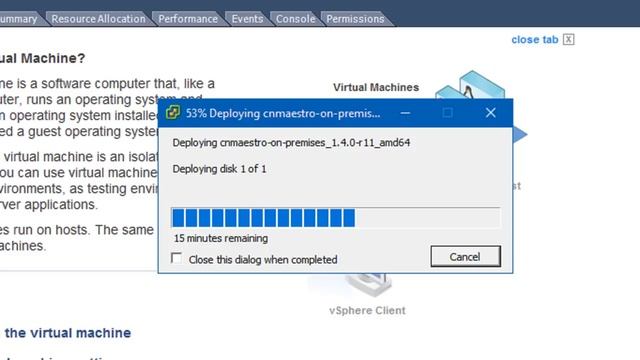640x360 pixels.
Task: Open the Performance tab
Action: click(188, 19)
